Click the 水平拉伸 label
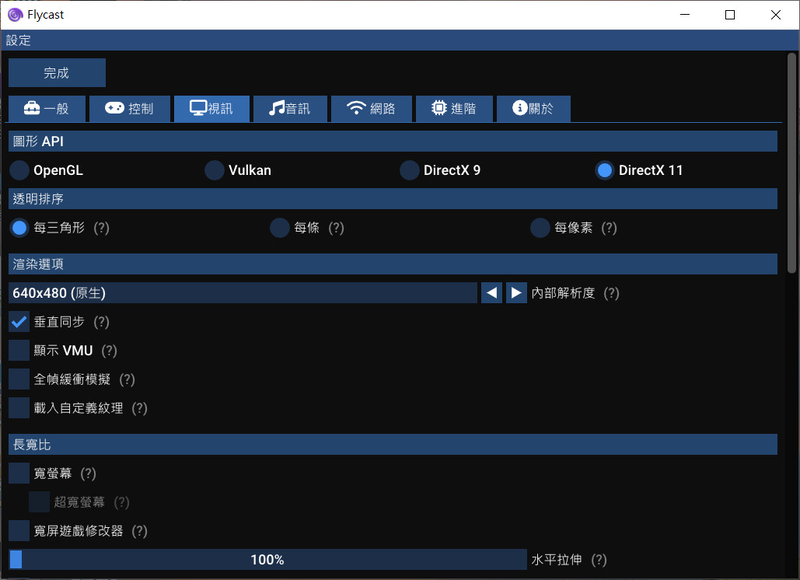 point(557,560)
